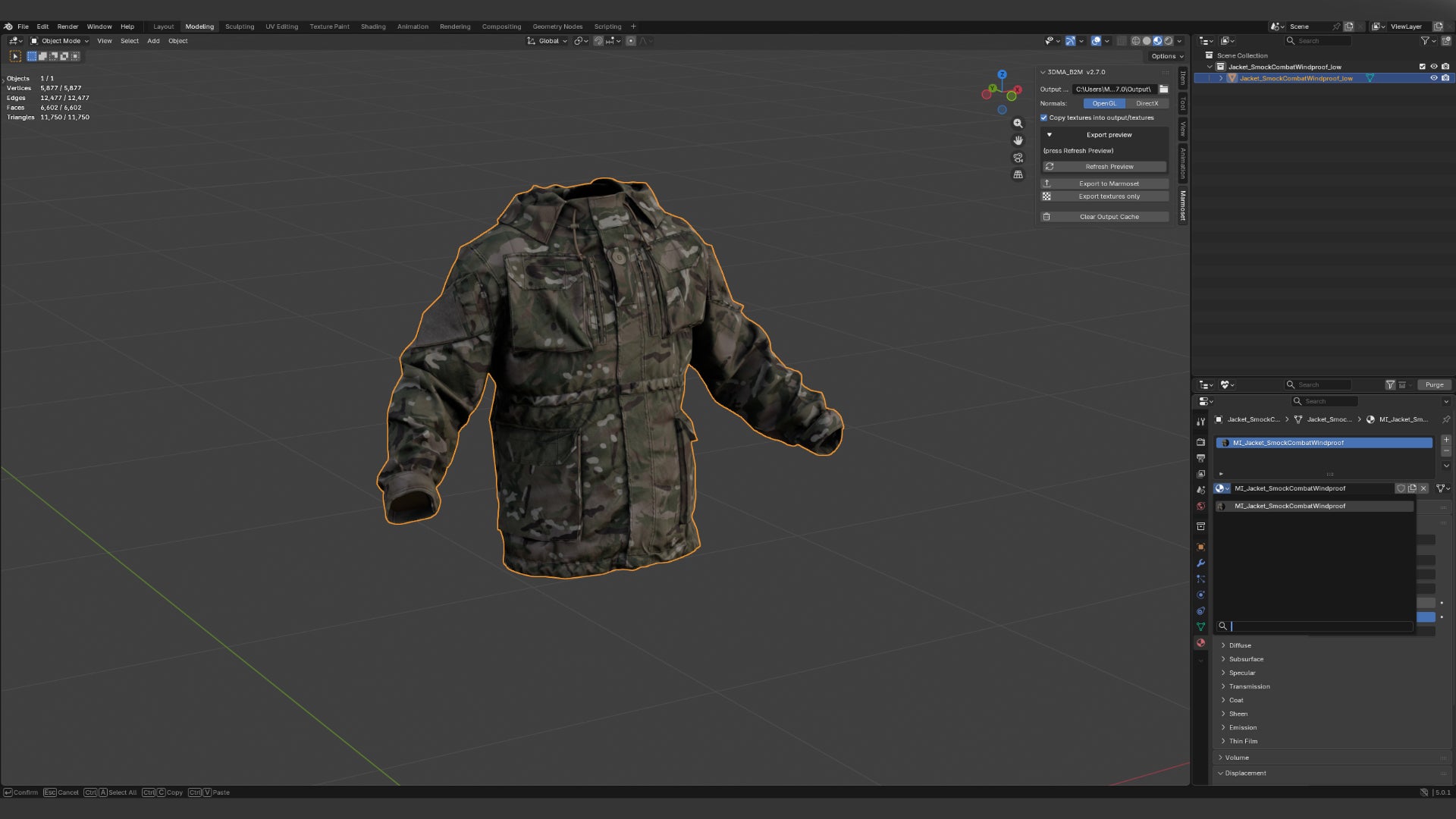Toggle render camera of Jacket_SmockCombatWindproof_low collection
This screenshot has height=819, width=1456.
click(x=1445, y=67)
